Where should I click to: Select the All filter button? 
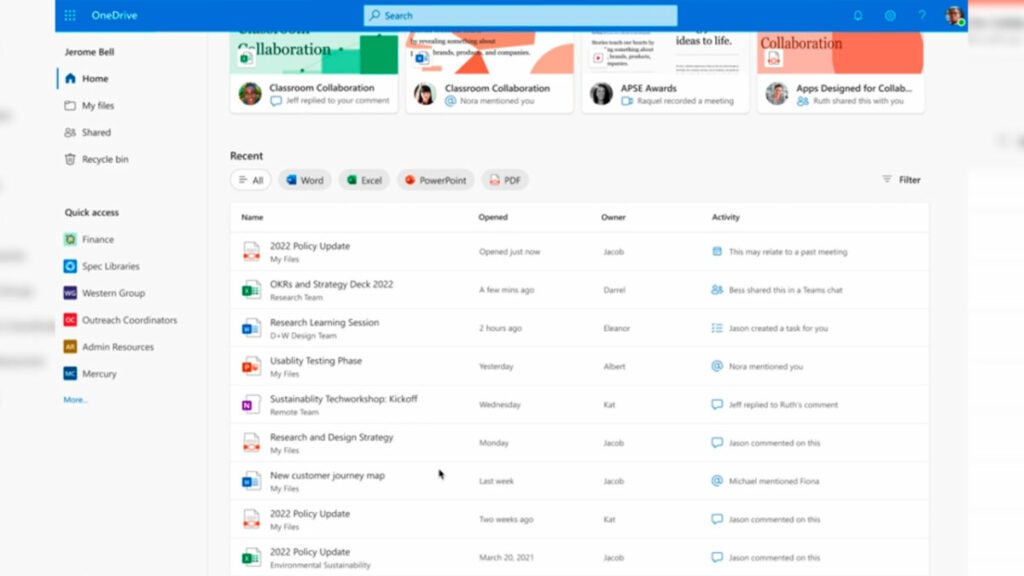[x=251, y=180]
